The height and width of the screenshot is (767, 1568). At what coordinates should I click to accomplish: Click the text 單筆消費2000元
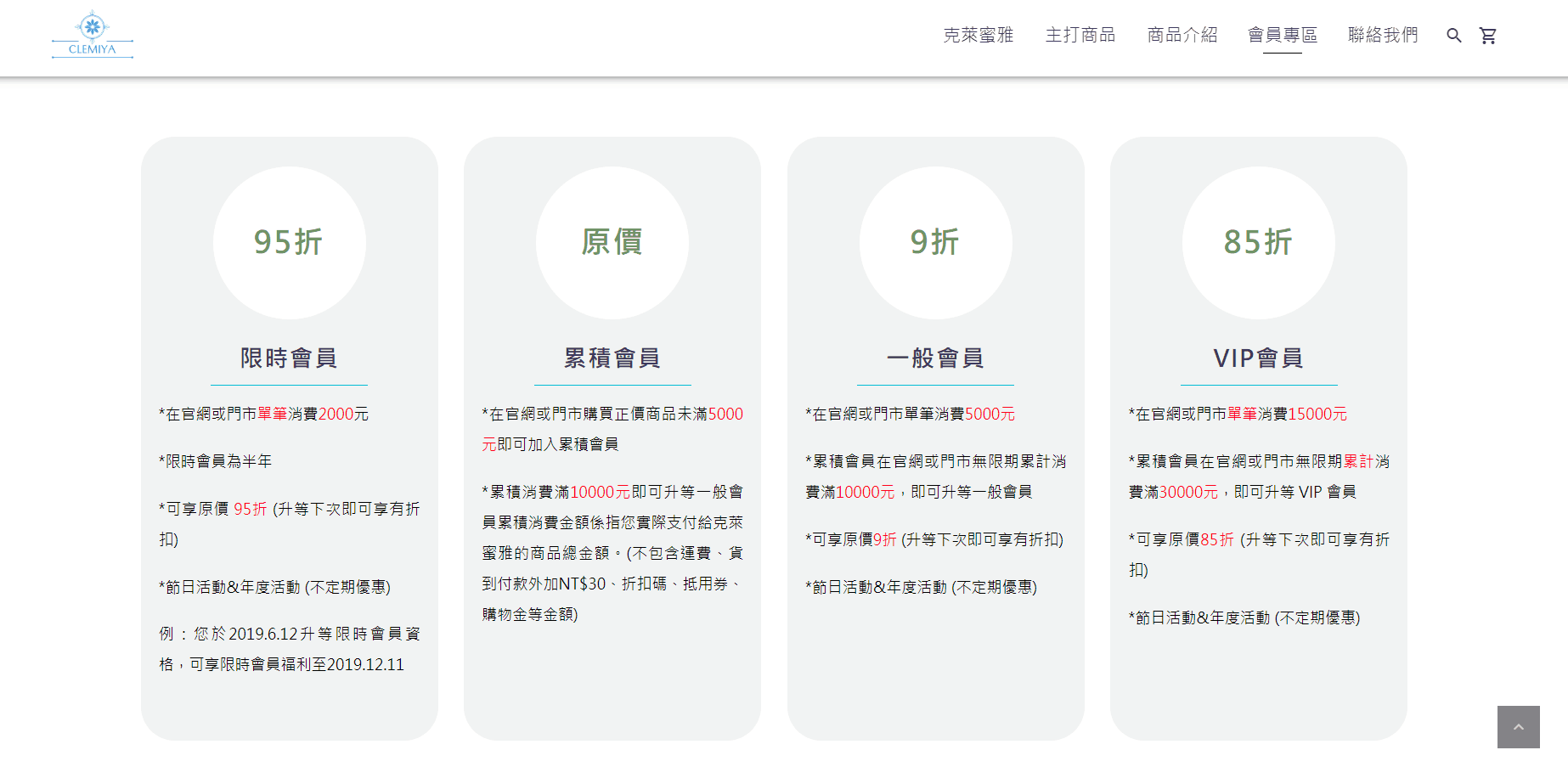tap(313, 414)
